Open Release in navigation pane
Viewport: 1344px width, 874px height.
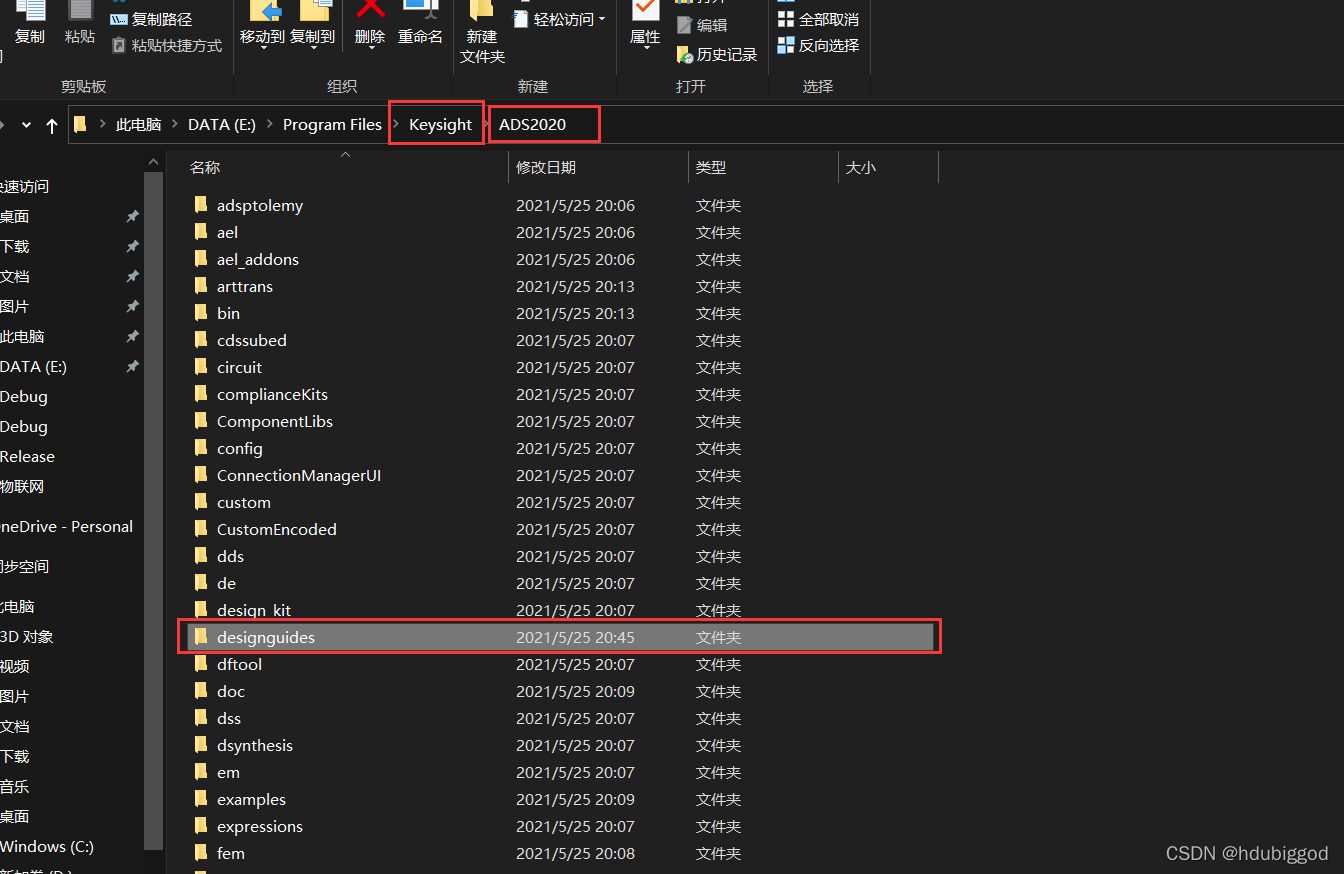click(27, 457)
